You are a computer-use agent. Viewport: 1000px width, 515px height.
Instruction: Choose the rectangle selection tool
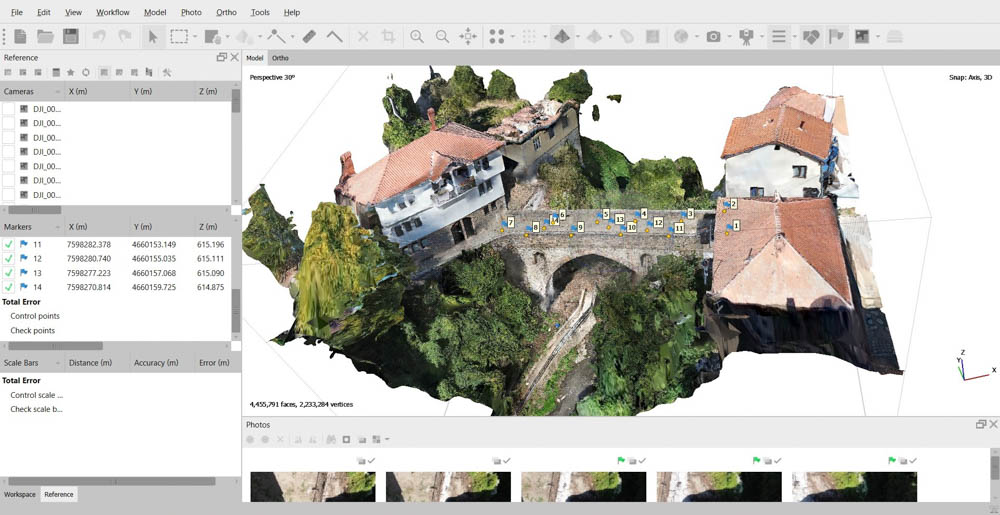tap(179, 36)
